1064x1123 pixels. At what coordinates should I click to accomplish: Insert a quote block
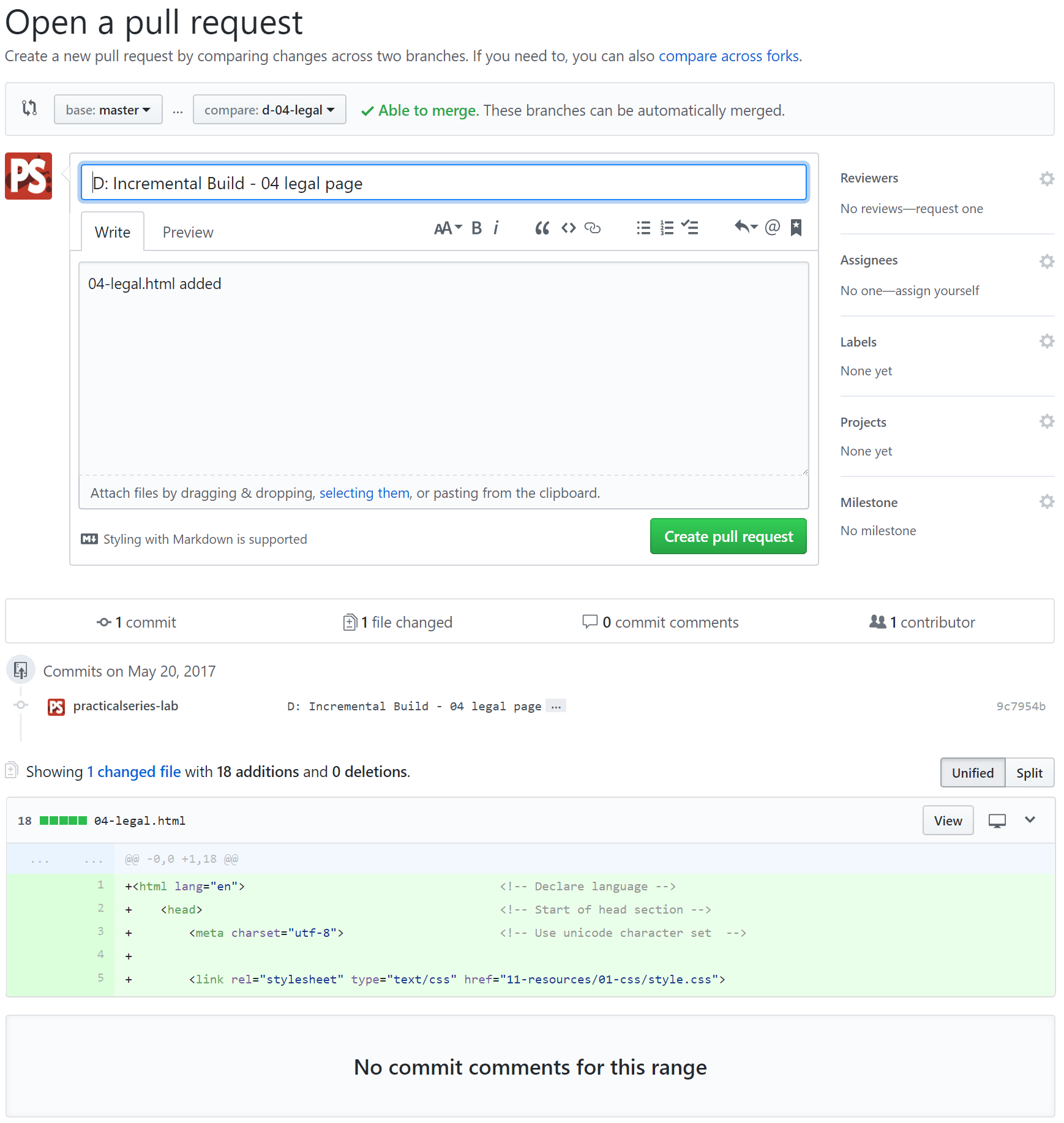click(x=542, y=228)
